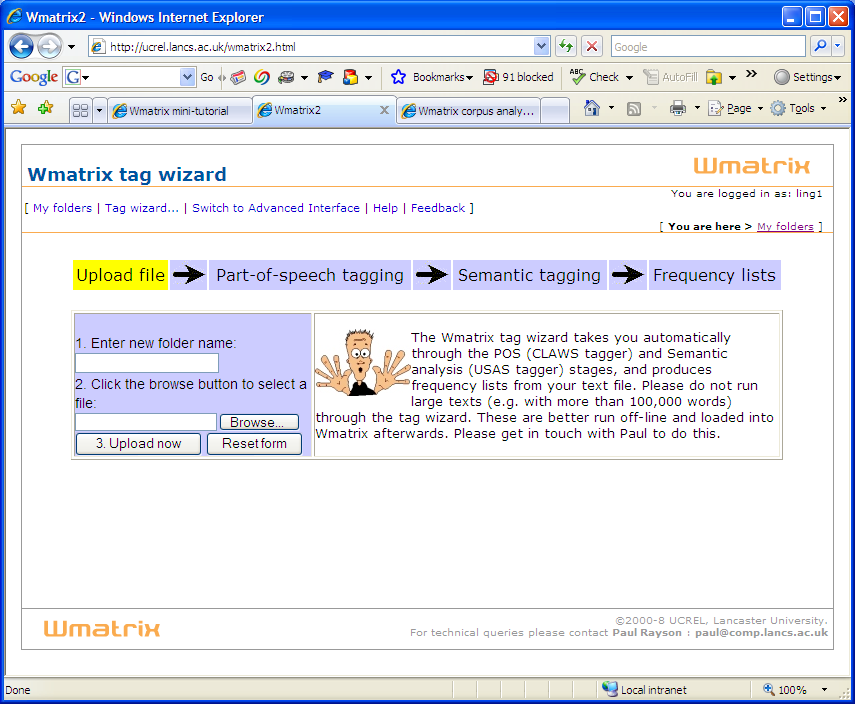Open the zoom level dropdown in status bar
855x704 pixels.
[x=825, y=690]
